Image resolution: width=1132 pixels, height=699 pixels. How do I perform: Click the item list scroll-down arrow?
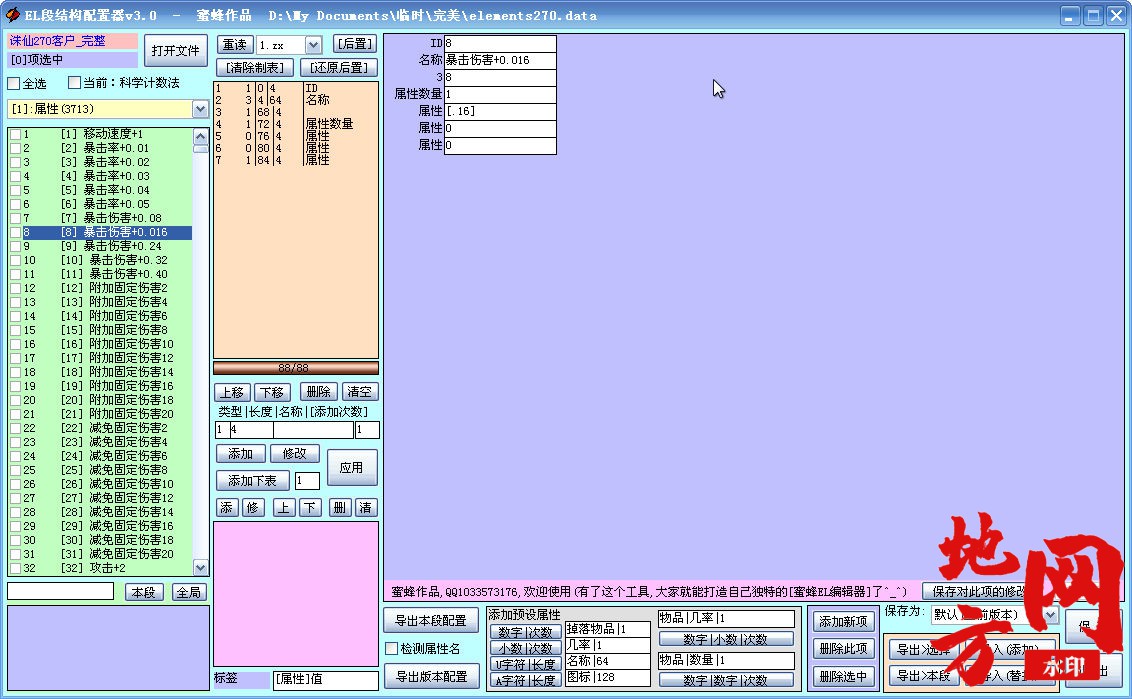[201, 568]
